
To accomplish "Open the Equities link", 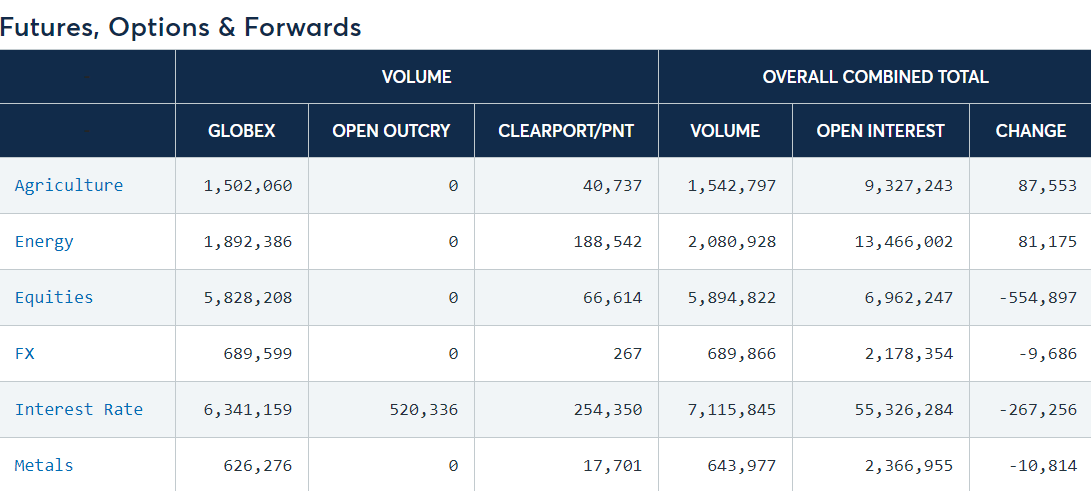I will tap(54, 297).
